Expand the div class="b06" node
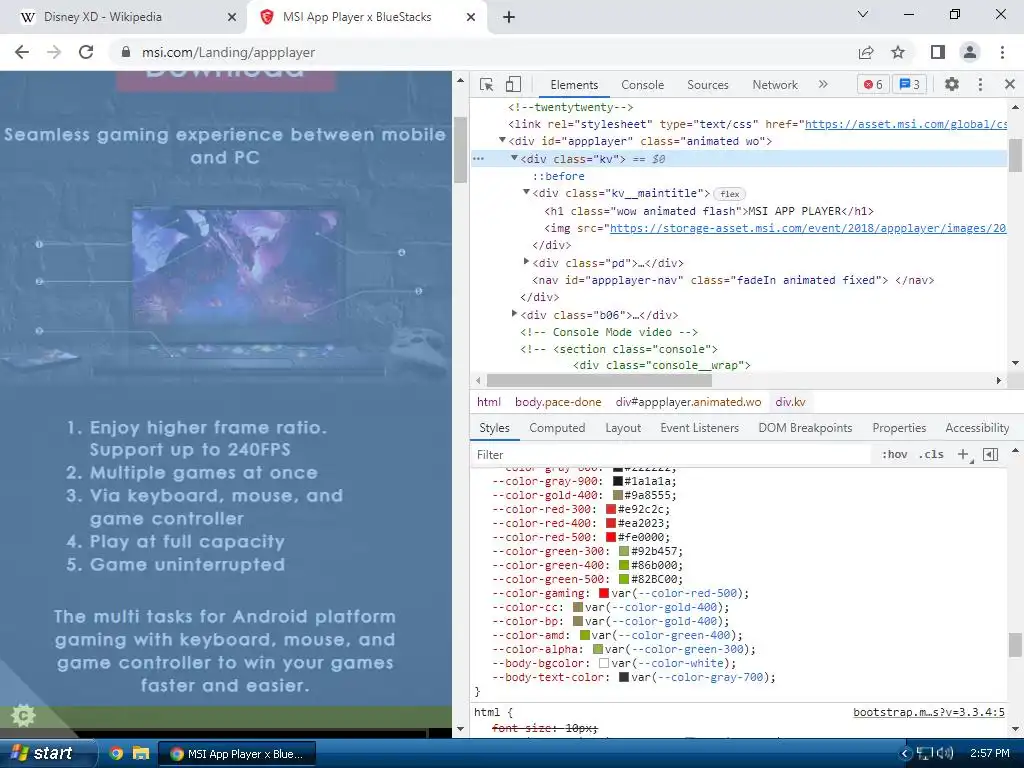 (x=515, y=314)
